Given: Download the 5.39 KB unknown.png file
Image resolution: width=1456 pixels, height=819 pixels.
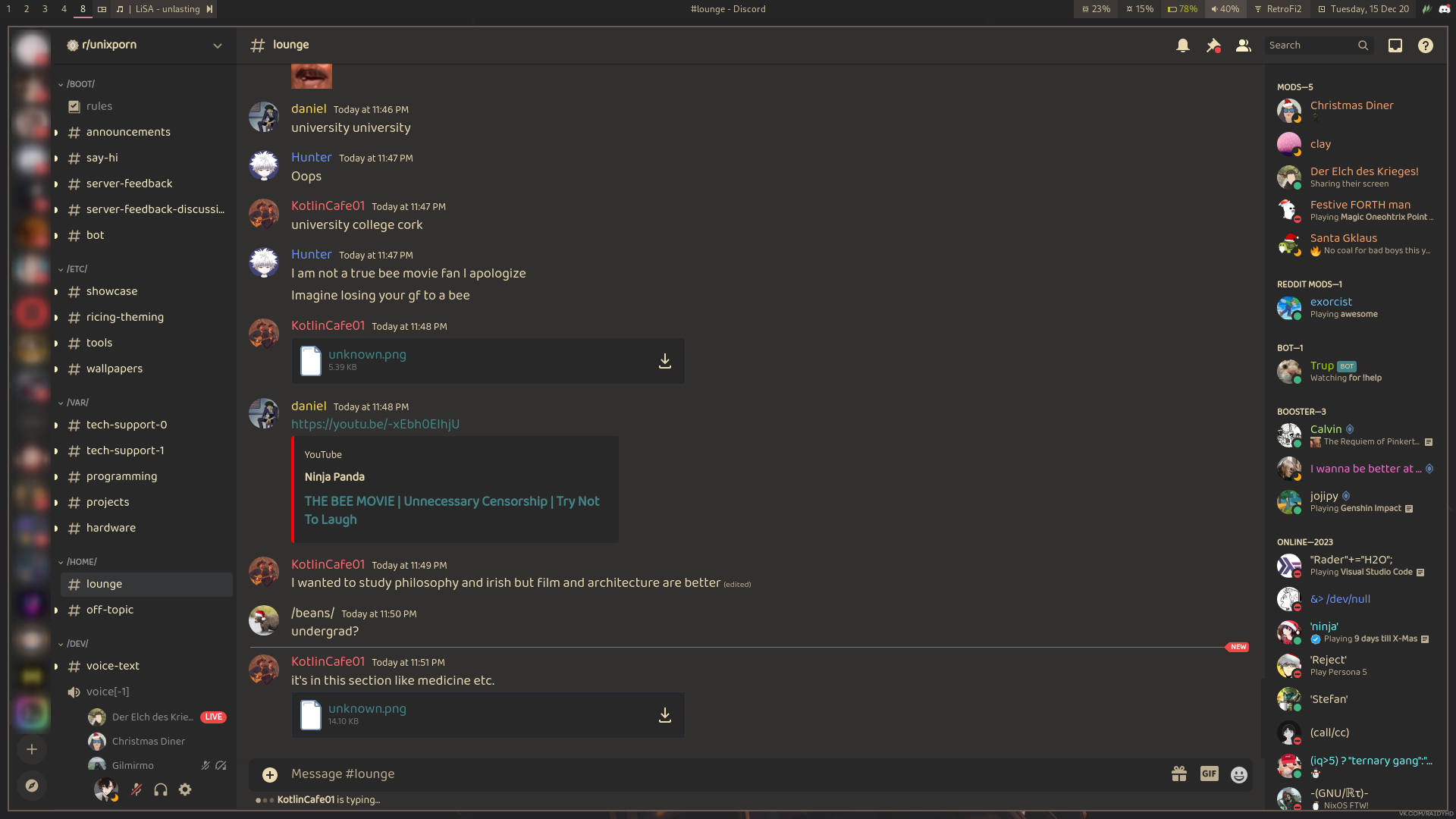Looking at the screenshot, I should pos(664,361).
